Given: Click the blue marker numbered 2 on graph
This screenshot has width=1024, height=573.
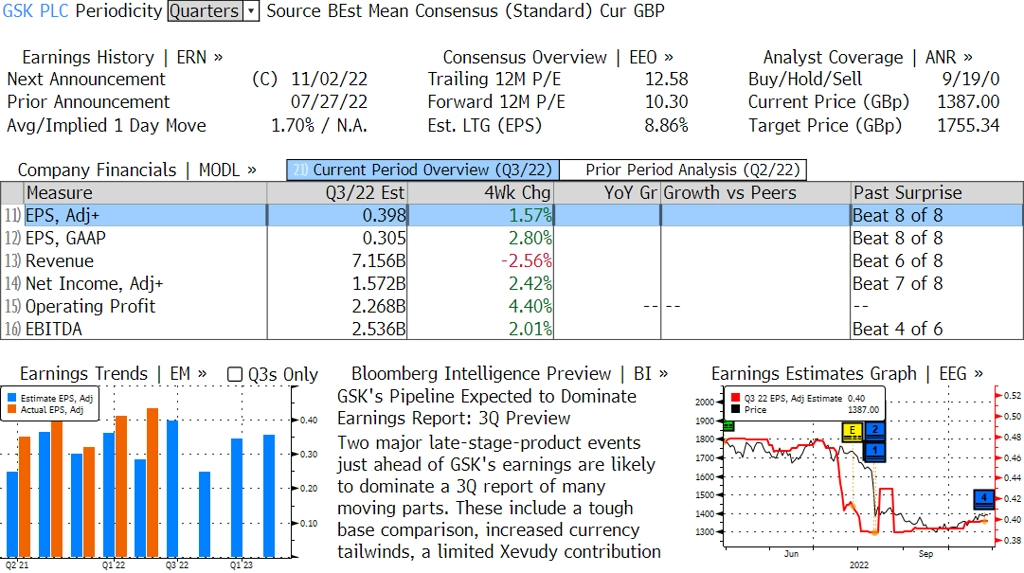Looking at the screenshot, I should tap(874, 430).
